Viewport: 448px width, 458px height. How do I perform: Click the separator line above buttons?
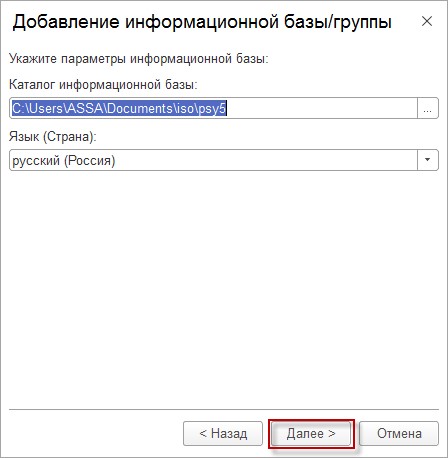click(x=224, y=409)
